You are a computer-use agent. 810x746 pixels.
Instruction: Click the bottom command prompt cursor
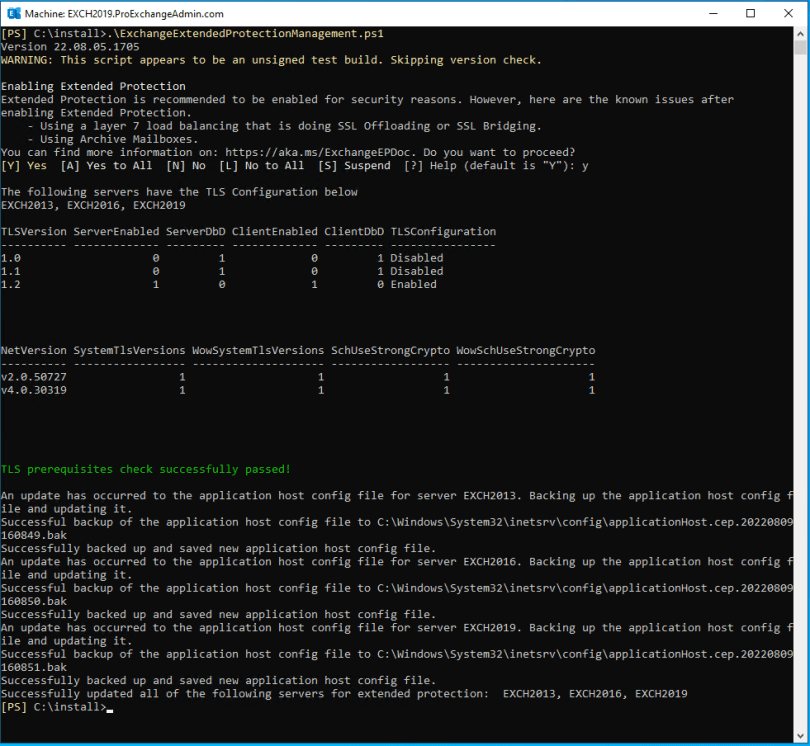pos(109,707)
